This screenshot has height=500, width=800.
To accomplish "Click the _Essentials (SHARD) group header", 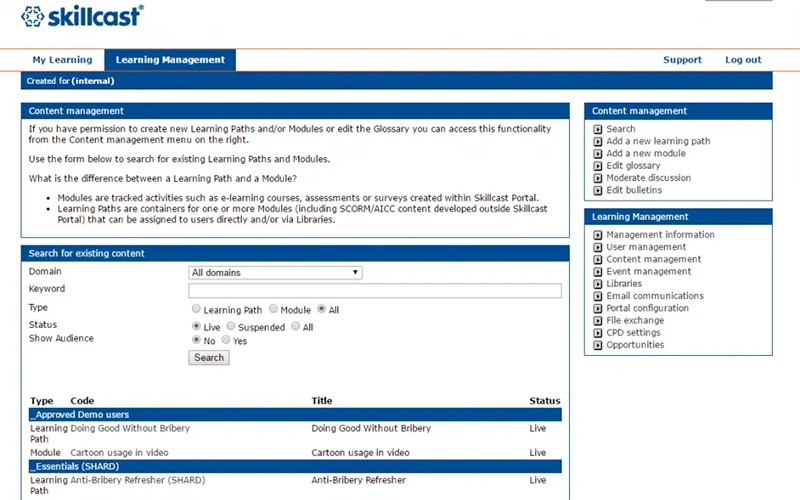I will pos(295,466).
